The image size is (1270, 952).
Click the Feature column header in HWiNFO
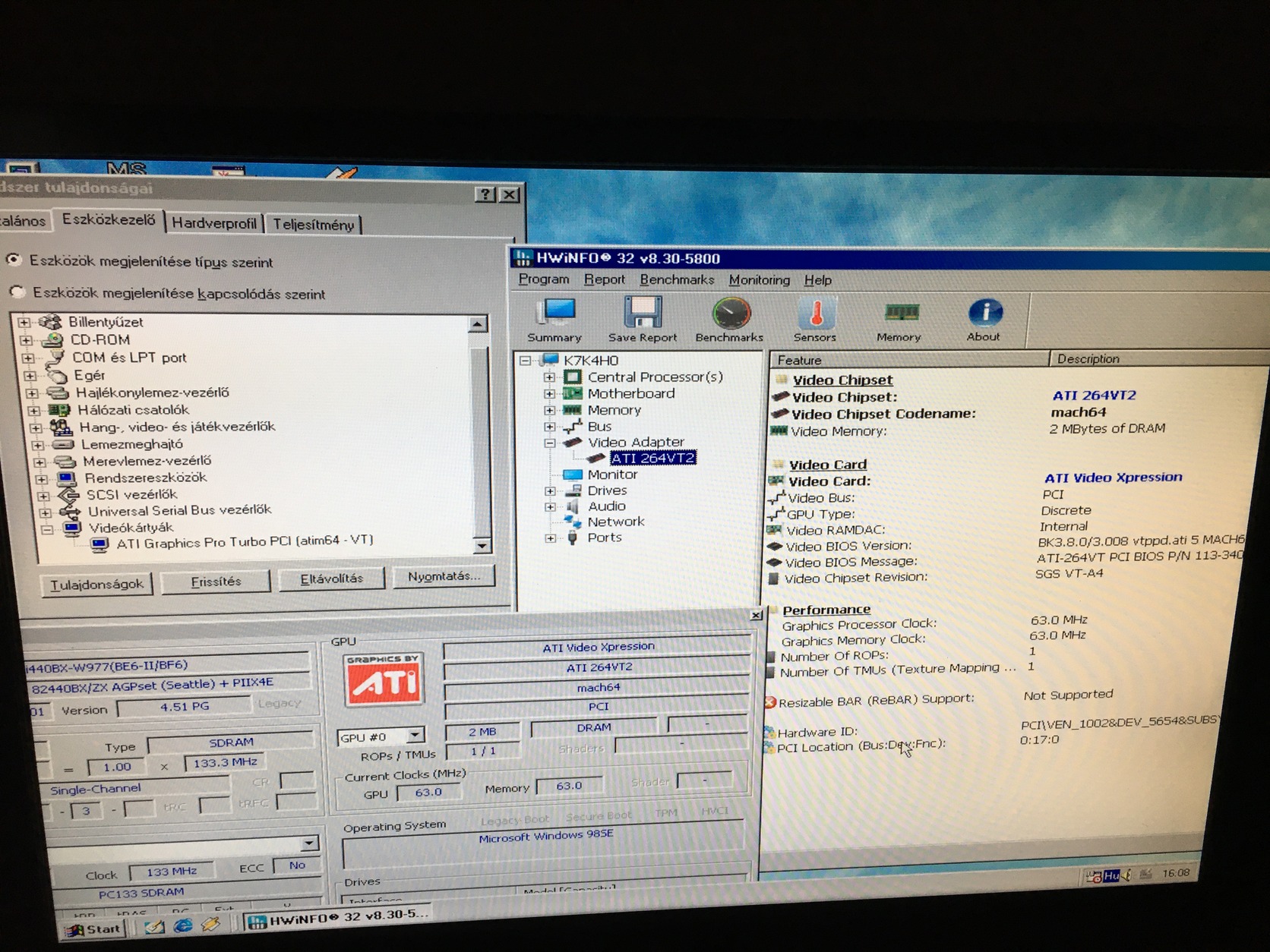909,360
